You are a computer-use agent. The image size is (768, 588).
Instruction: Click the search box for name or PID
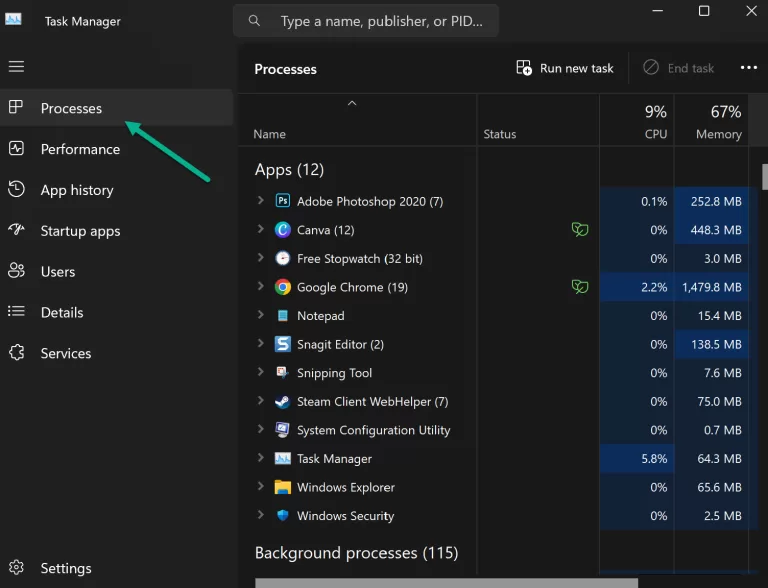click(x=366, y=21)
